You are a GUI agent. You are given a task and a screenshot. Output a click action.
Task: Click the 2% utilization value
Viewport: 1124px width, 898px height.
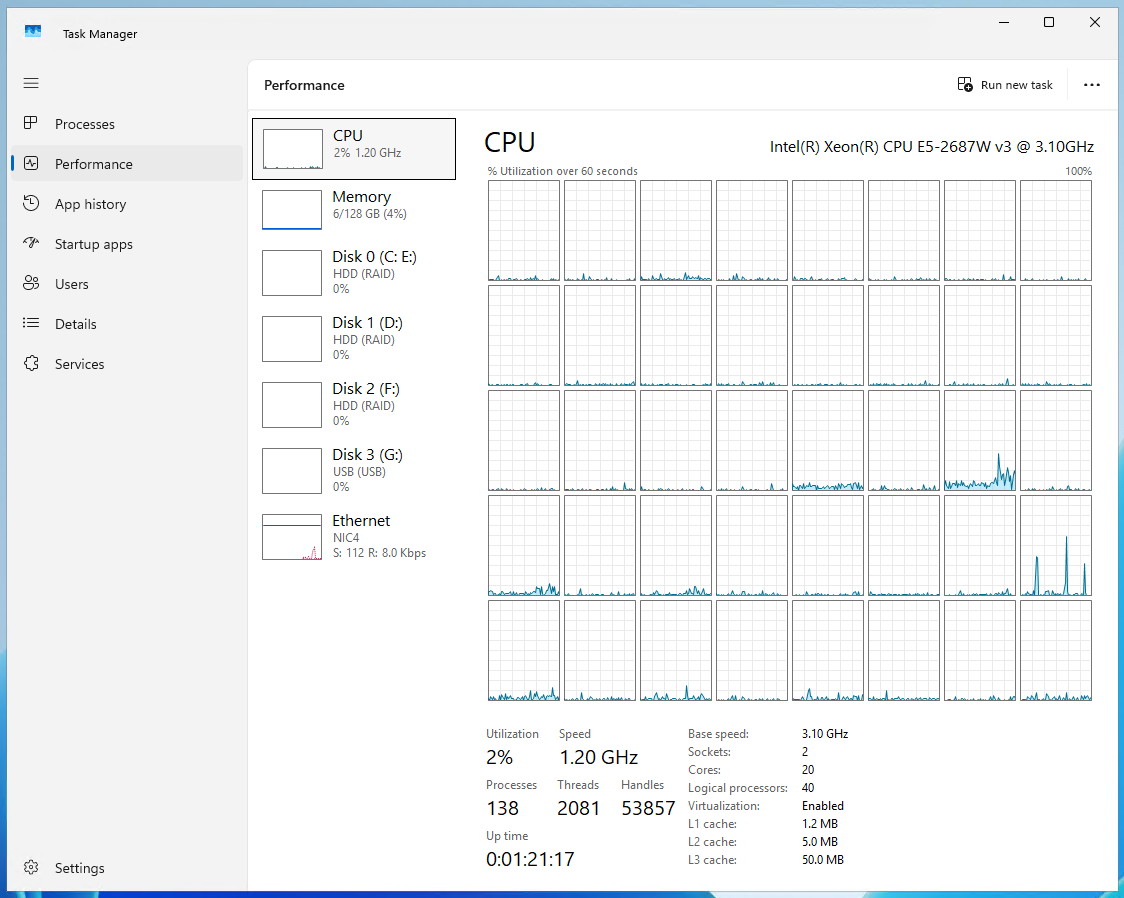[499, 758]
